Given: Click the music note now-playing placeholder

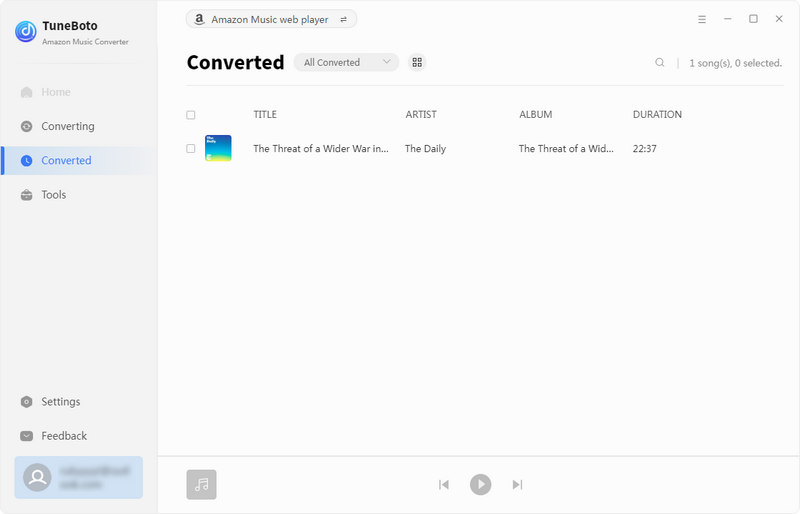Looking at the screenshot, I should tap(202, 484).
